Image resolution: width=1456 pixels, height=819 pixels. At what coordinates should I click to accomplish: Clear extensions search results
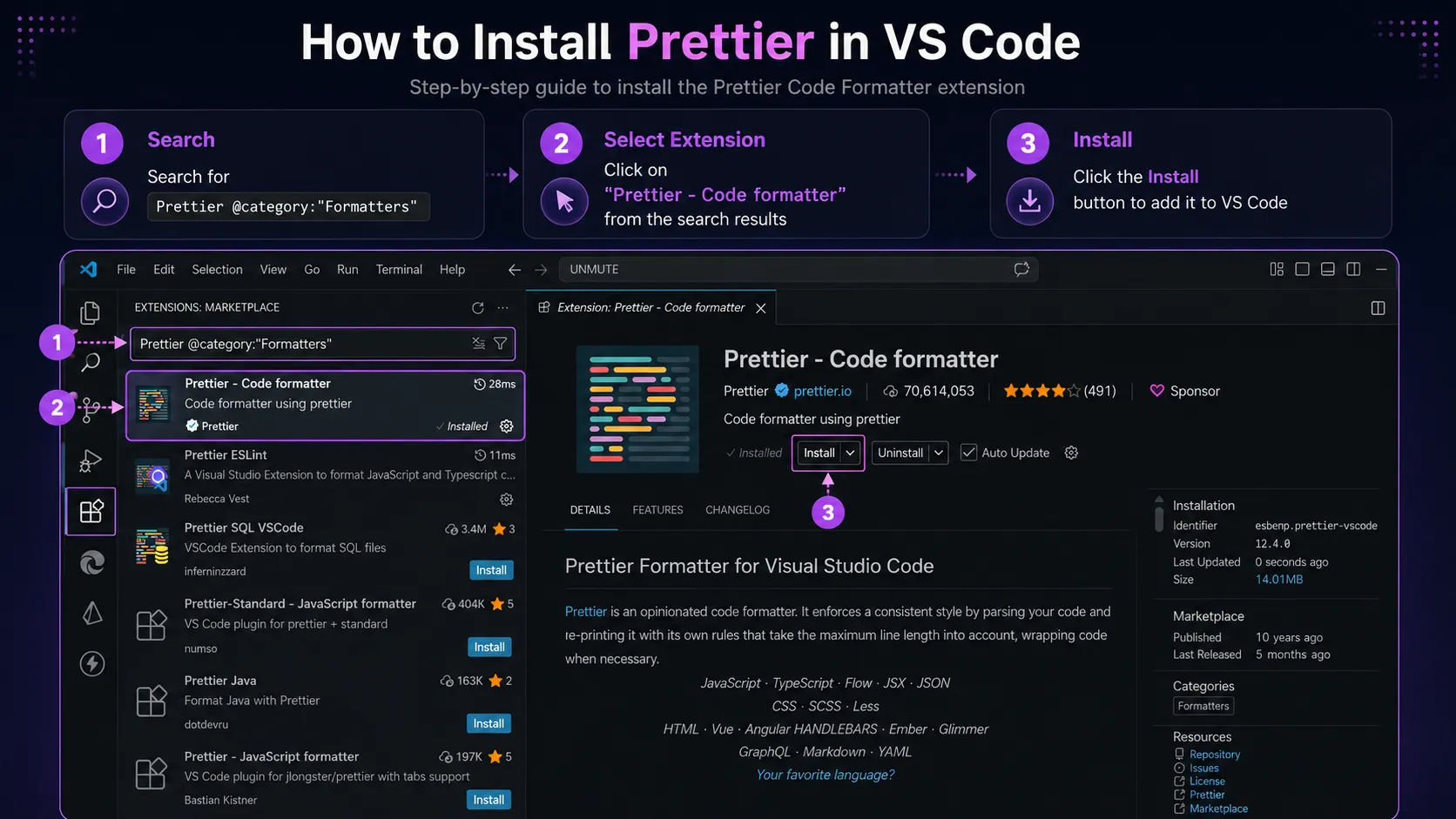(x=478, y=344)
